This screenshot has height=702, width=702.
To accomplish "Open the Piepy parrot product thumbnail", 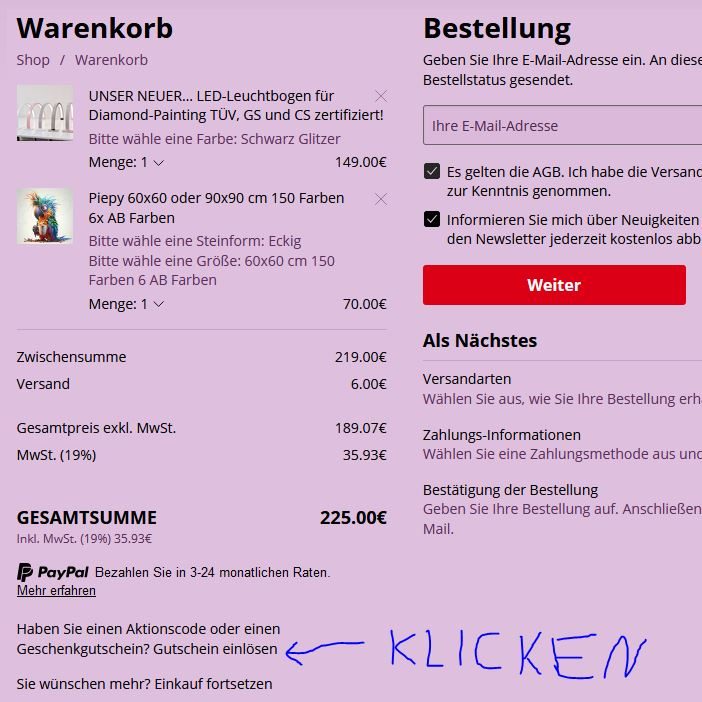I will pyautogui.click(x=45, y=216).
